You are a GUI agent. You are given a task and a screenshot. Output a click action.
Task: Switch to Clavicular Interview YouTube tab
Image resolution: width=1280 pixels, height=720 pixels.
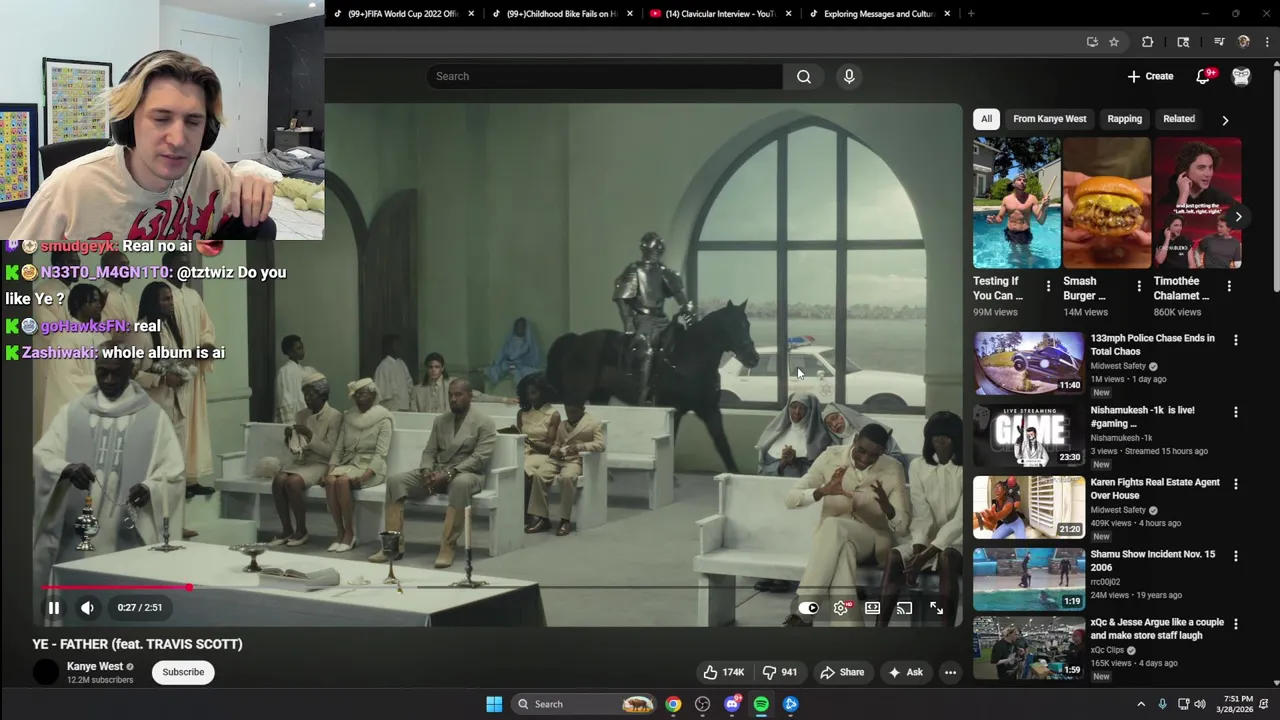coord(720,14)
